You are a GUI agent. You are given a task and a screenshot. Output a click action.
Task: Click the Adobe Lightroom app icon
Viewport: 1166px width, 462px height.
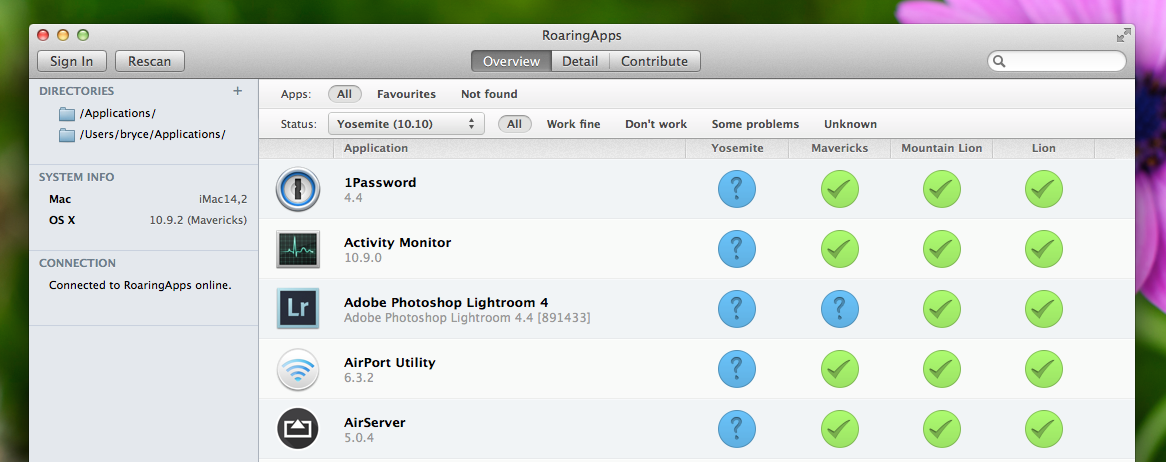(297, 309)
